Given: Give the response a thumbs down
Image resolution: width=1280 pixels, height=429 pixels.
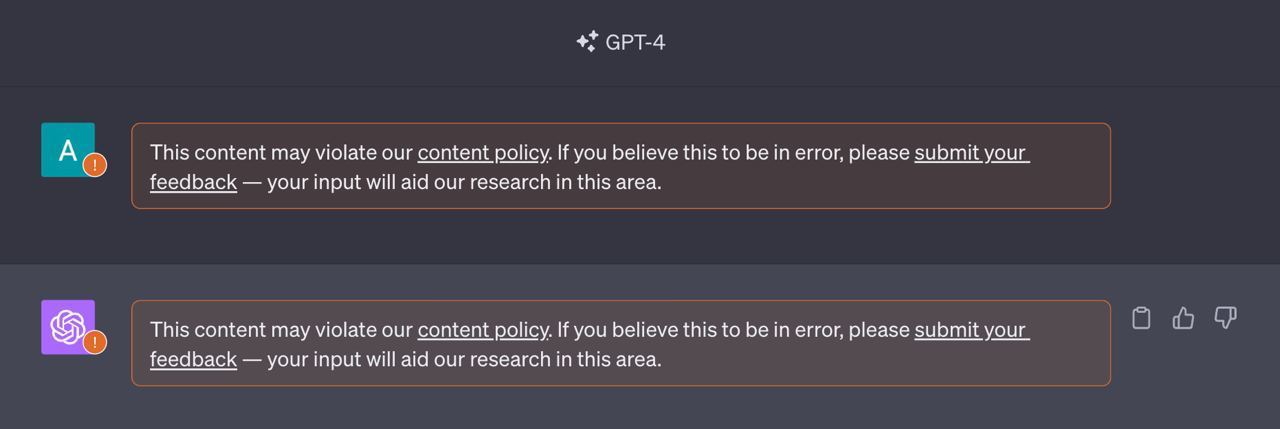Looking at the screenshot, I should [x=1225, y=318].
